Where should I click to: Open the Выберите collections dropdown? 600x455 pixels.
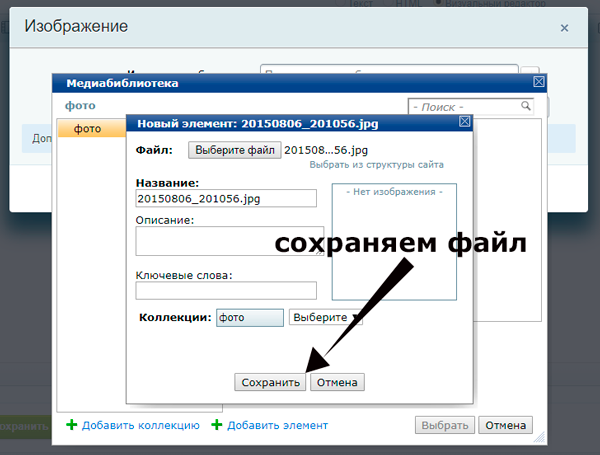[x=326, y=317]
